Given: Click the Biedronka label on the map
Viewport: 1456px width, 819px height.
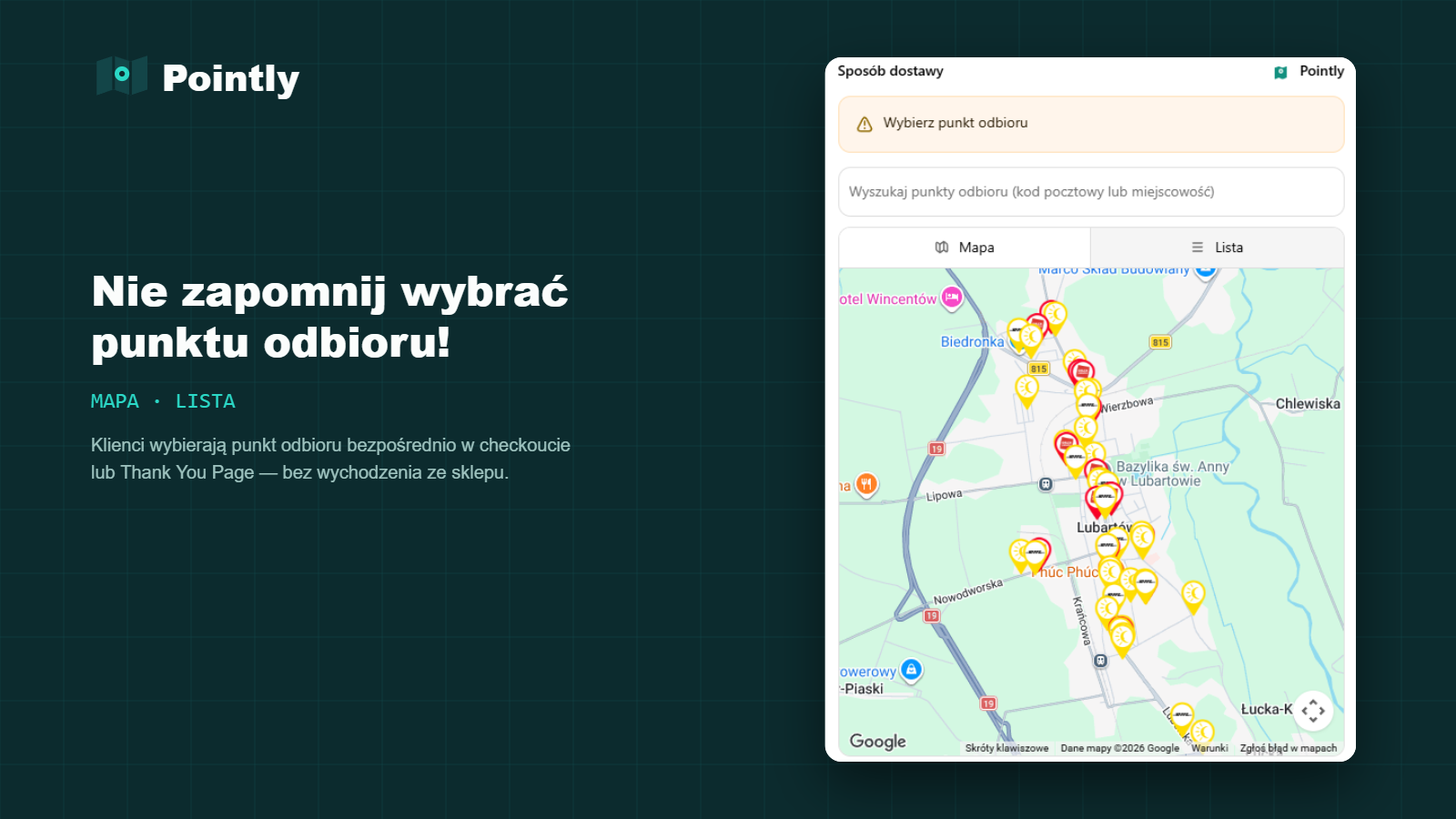Looking at the screenshot, I should click(x=972, y=342).
